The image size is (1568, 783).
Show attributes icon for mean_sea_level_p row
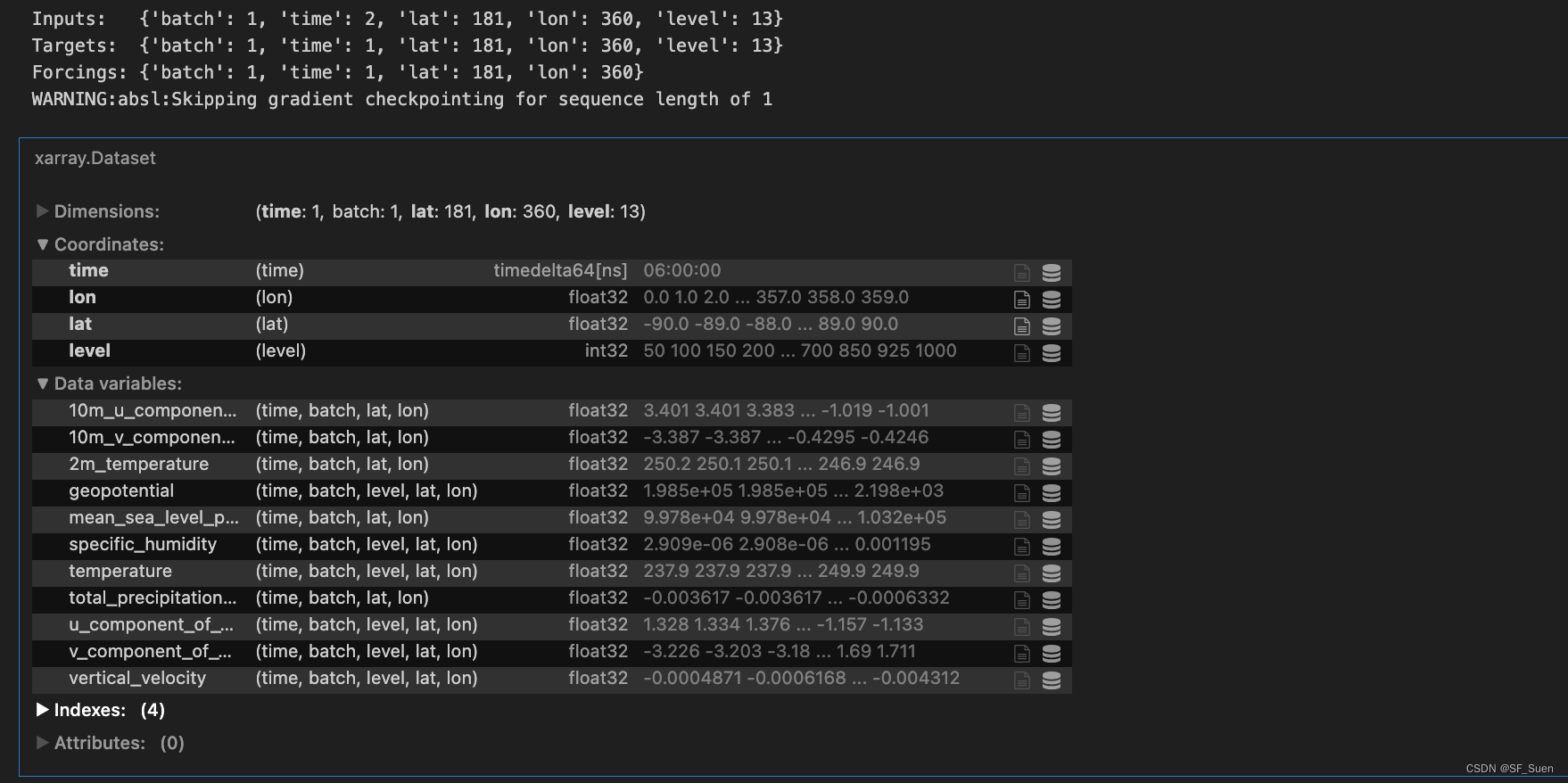coord(1022,519)
